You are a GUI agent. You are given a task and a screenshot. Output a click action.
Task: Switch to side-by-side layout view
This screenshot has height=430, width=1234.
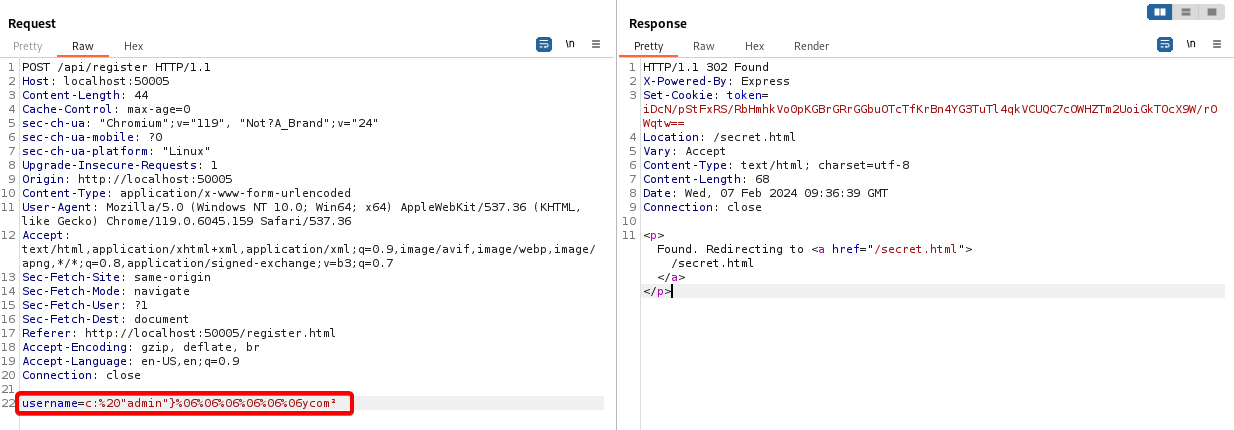pos(1160,12)
